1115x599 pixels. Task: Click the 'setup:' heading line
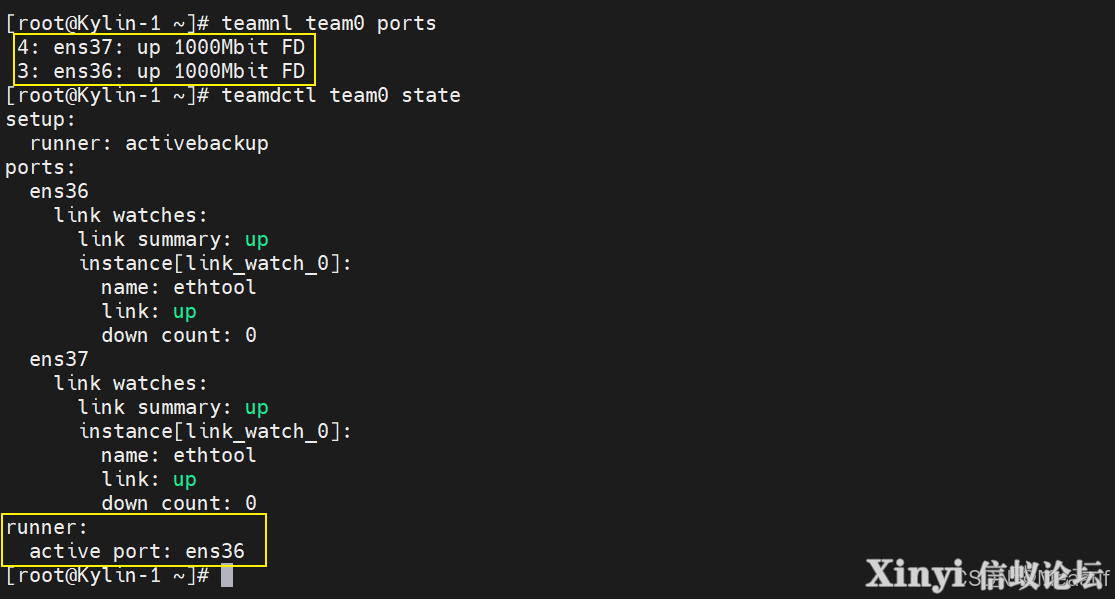pos(41,120)
